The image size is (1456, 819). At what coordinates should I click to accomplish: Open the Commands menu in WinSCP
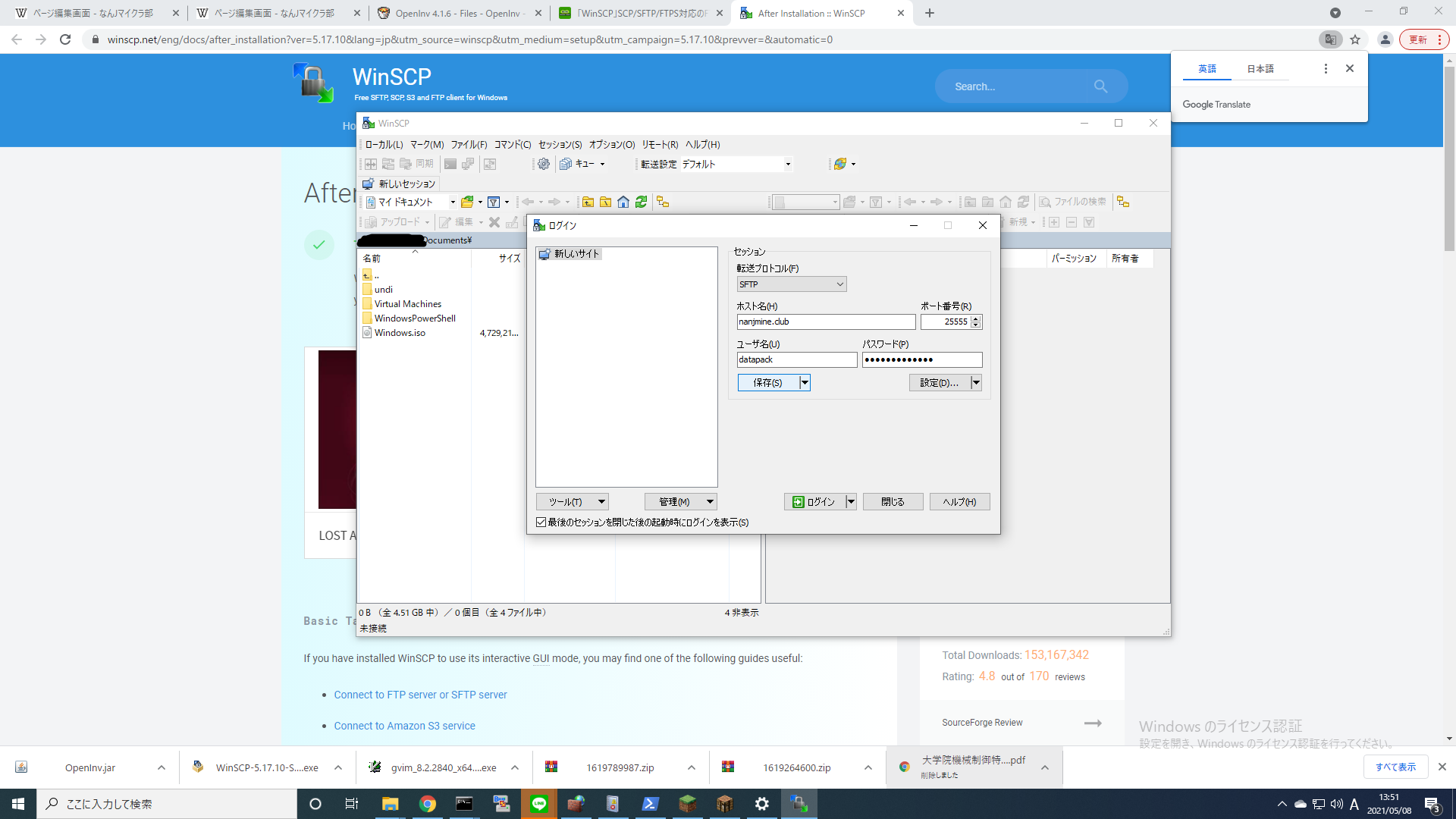click(x=513, y=144)
